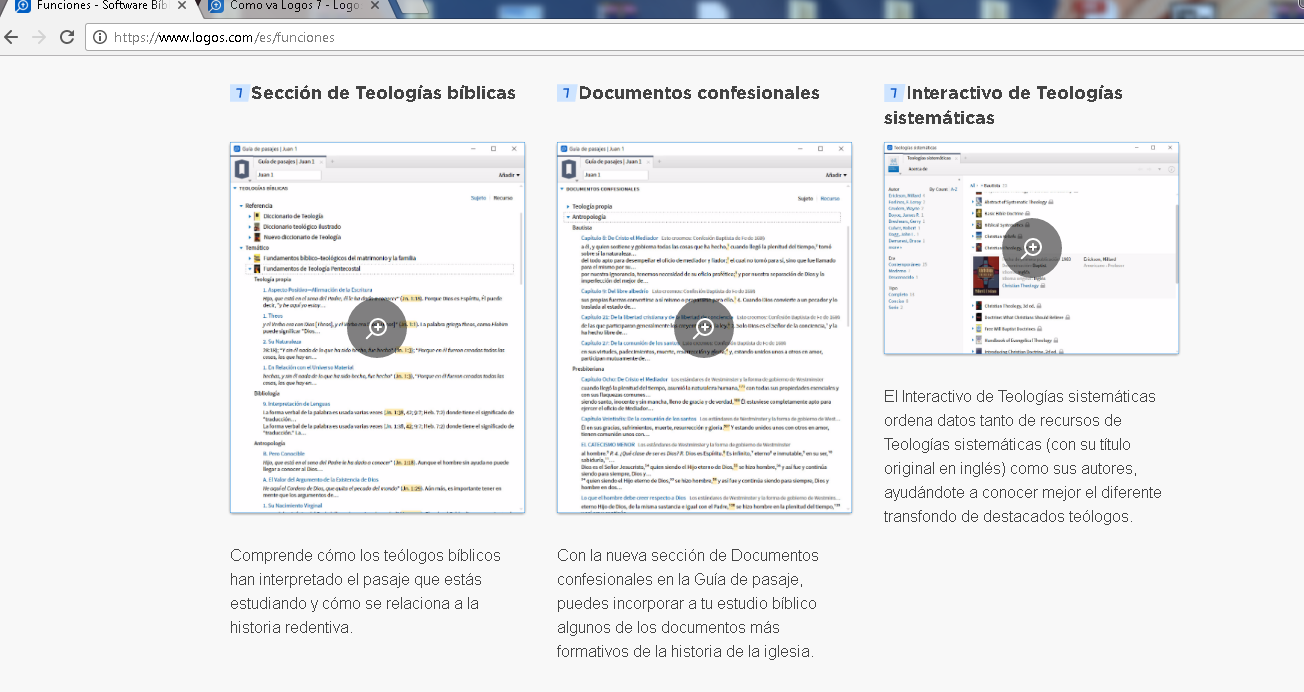Go back to the previous page
The height and width of the screenshot is (692, 1304).
tap(12, 38)
